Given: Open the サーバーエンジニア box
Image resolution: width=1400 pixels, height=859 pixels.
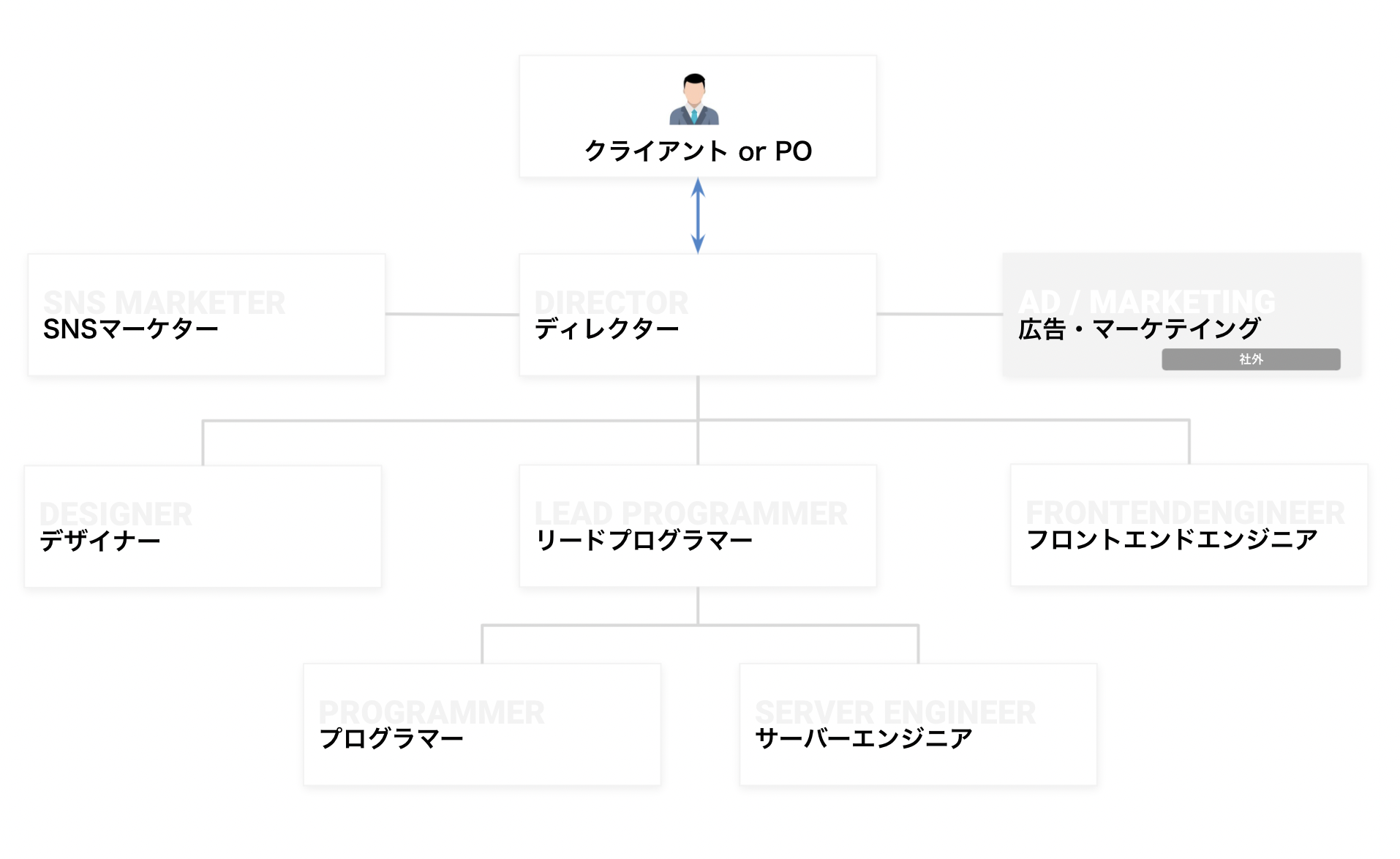Looking at the screenshot, I should pyautogui.click(x=918, y=724).
